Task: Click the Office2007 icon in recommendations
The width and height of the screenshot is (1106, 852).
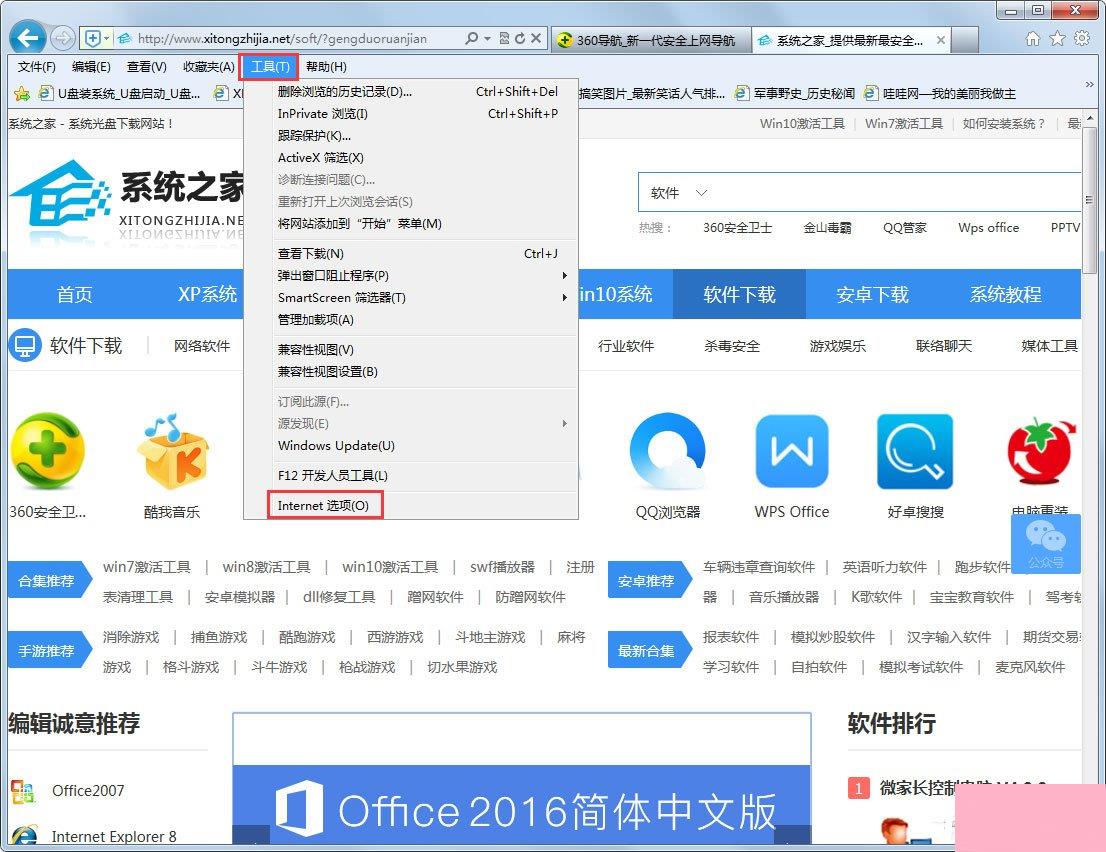Action: [x=23, y=791]
